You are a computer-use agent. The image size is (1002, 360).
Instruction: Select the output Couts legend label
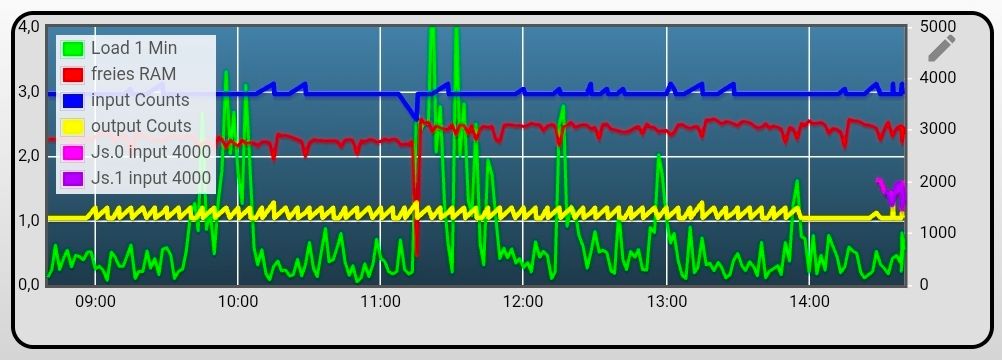(141, 126)
